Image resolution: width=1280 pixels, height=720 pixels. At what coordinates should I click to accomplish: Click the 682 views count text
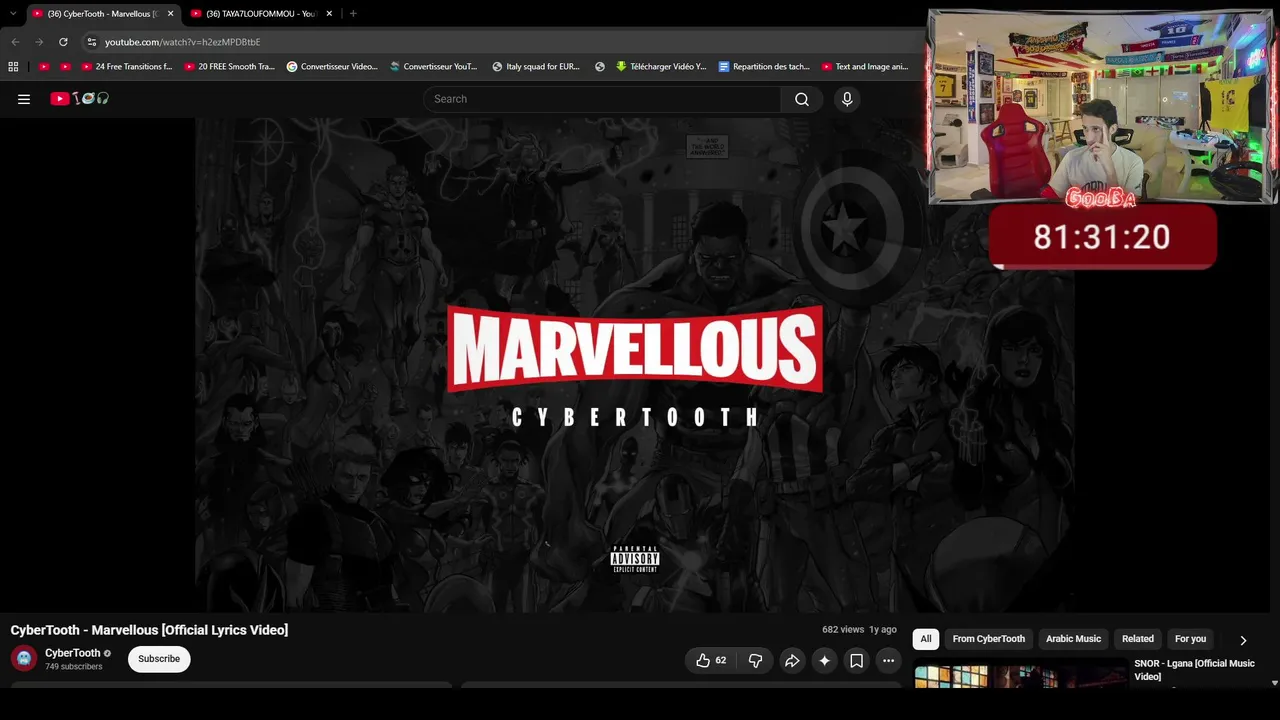[x=843, y=630]
